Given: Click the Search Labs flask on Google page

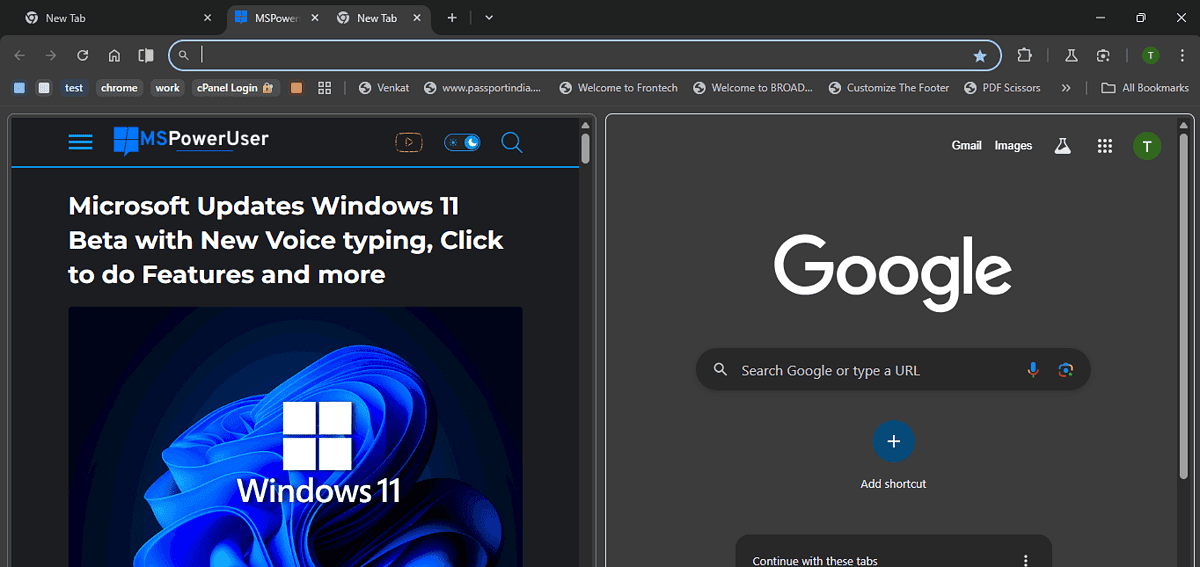Looking at the screenshot, I should 1062,146.
